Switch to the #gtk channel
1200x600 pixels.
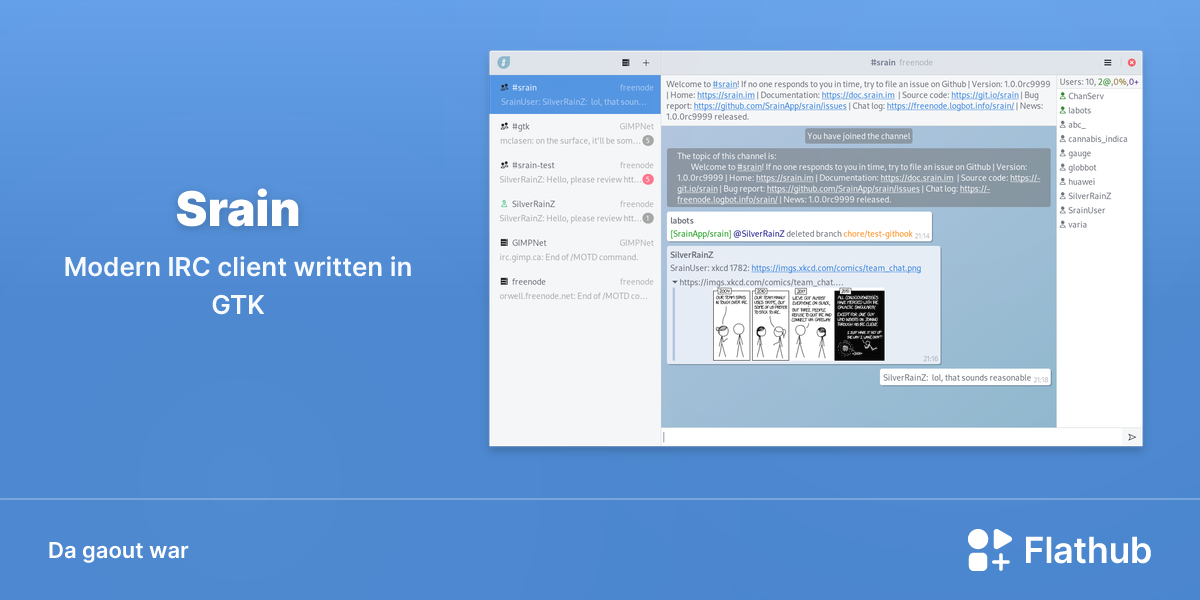pos(575,133)
